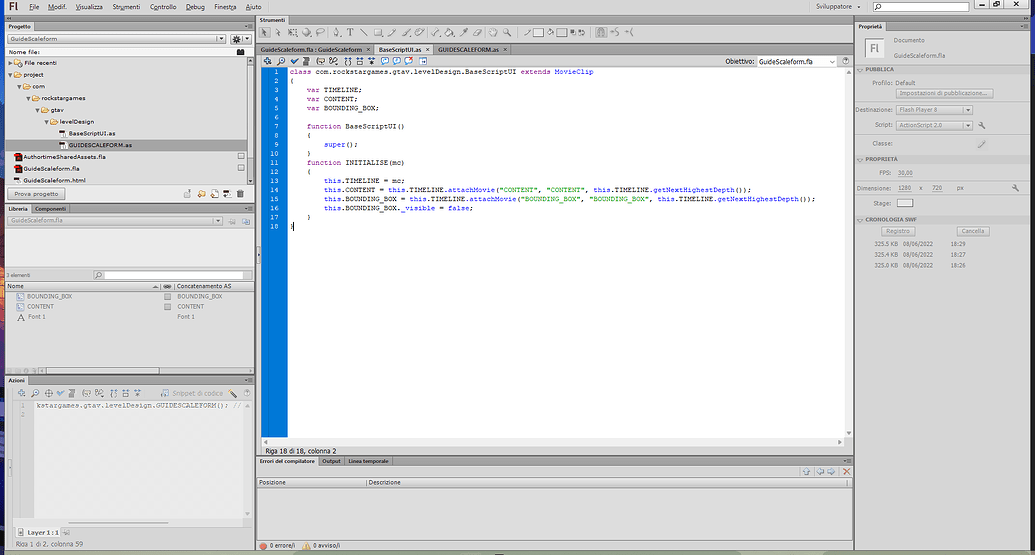Viewport: 1035px width, 555px height.
Task: Open the Debug menu
Action: tap(195, 6)
